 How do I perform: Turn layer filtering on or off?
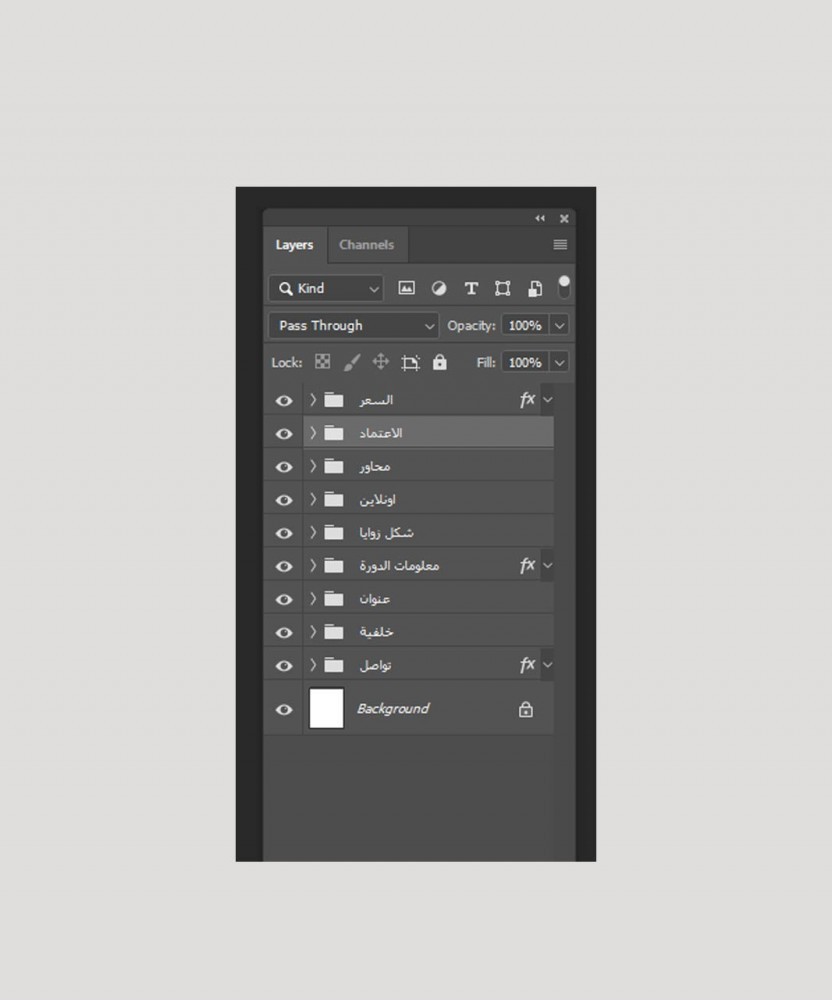point(564,287)
